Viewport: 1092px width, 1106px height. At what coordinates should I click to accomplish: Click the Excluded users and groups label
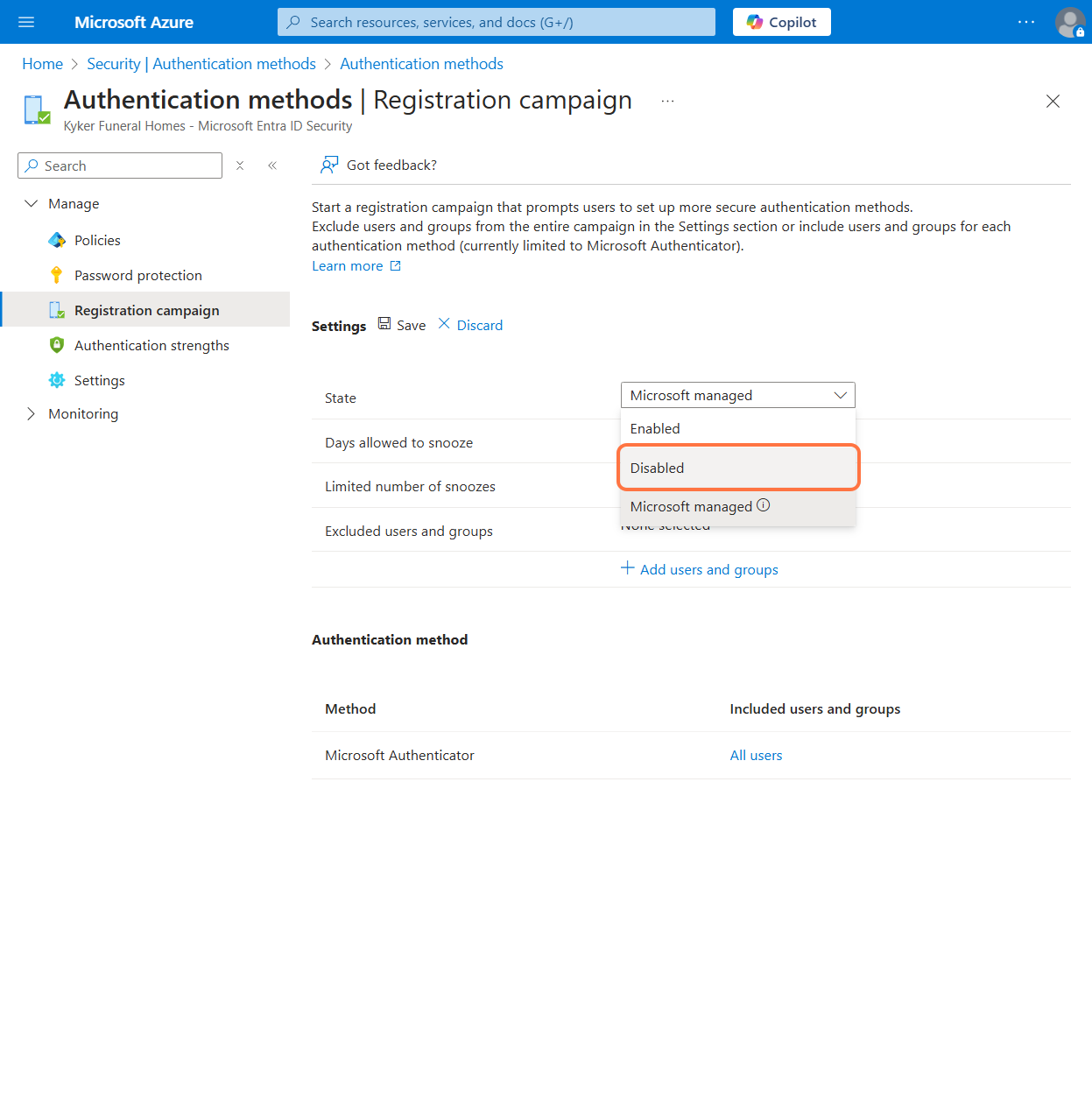pyautogui.click(x=409, y=531)
